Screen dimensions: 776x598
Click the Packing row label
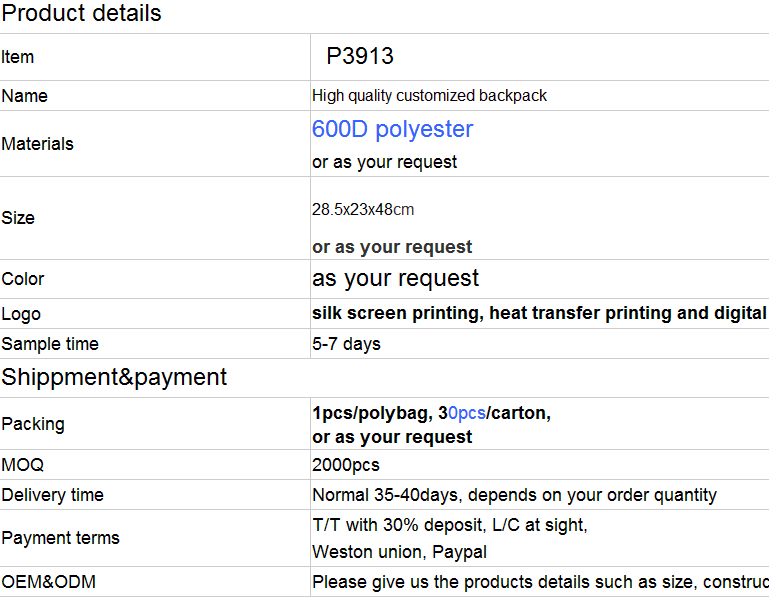click(33, 424)
